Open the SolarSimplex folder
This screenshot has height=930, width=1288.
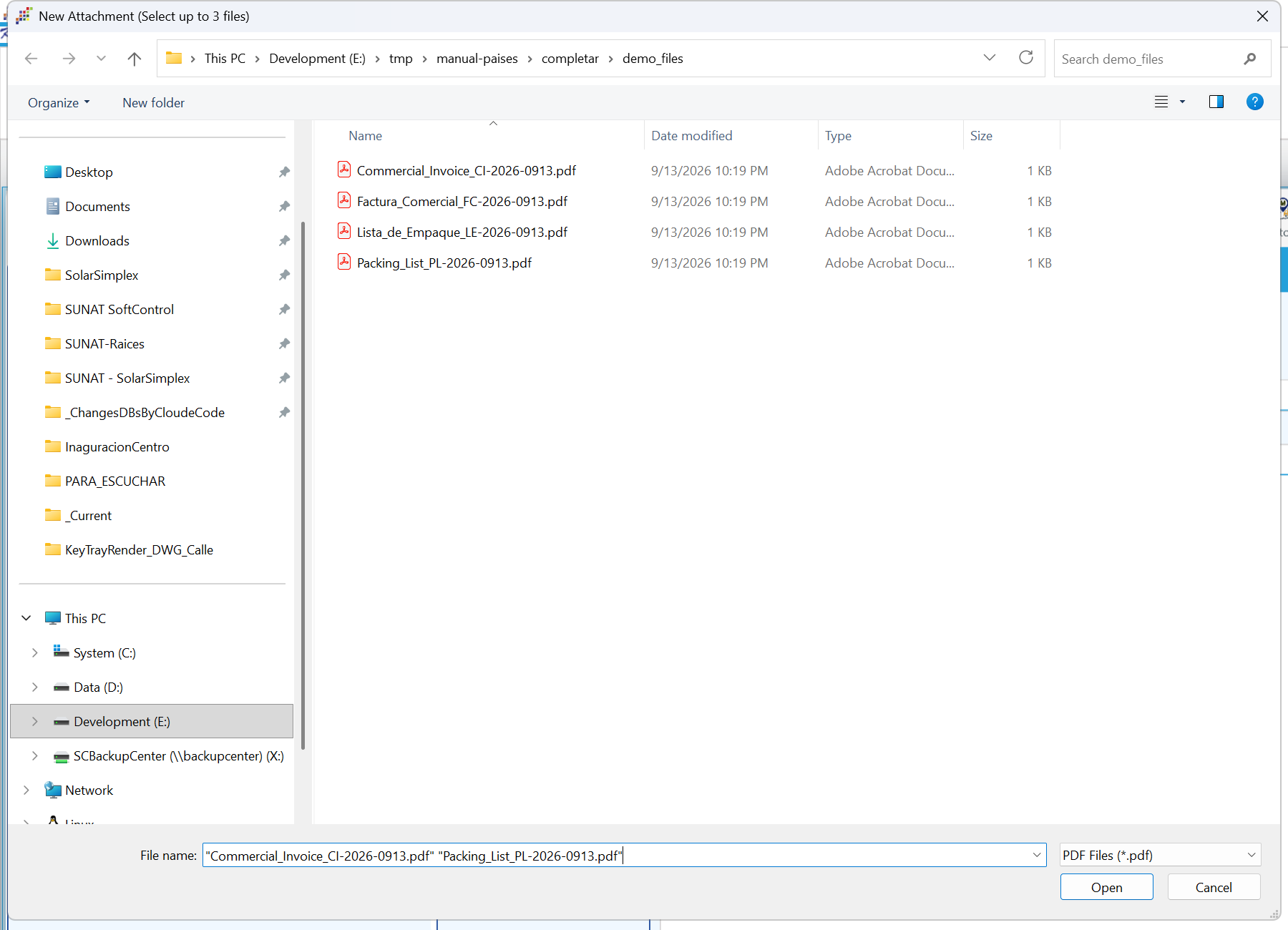pyautogui.click(x=102, y=275)
